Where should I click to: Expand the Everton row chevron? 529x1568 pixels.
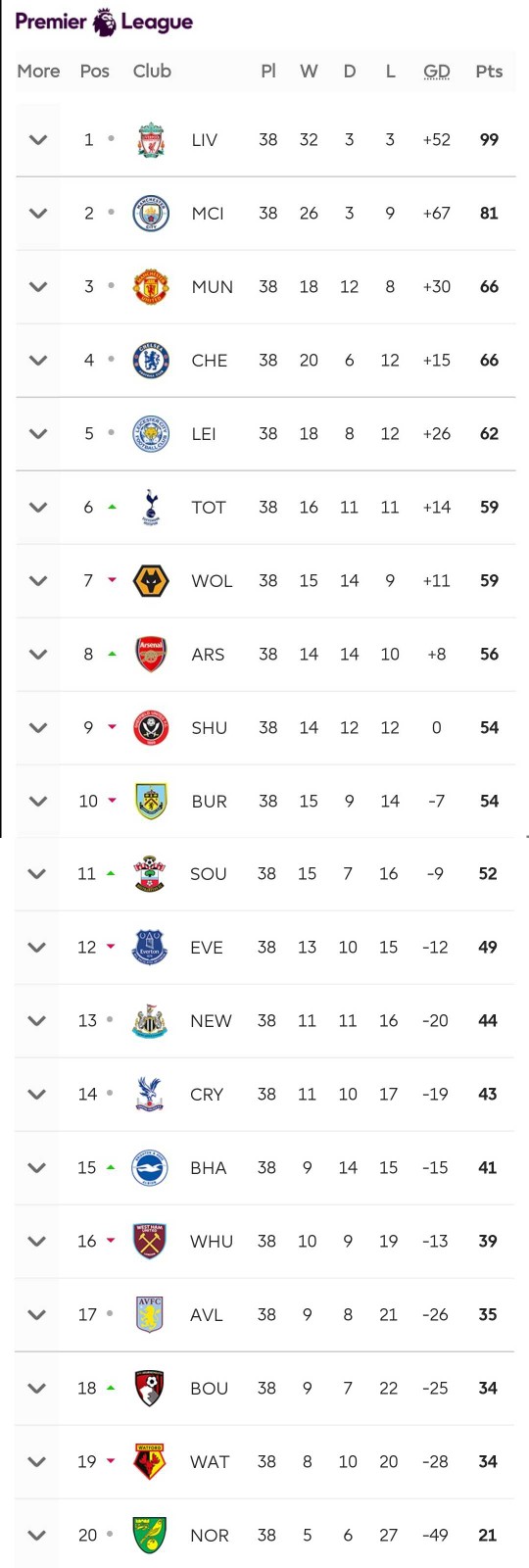(x=36, y=948)
